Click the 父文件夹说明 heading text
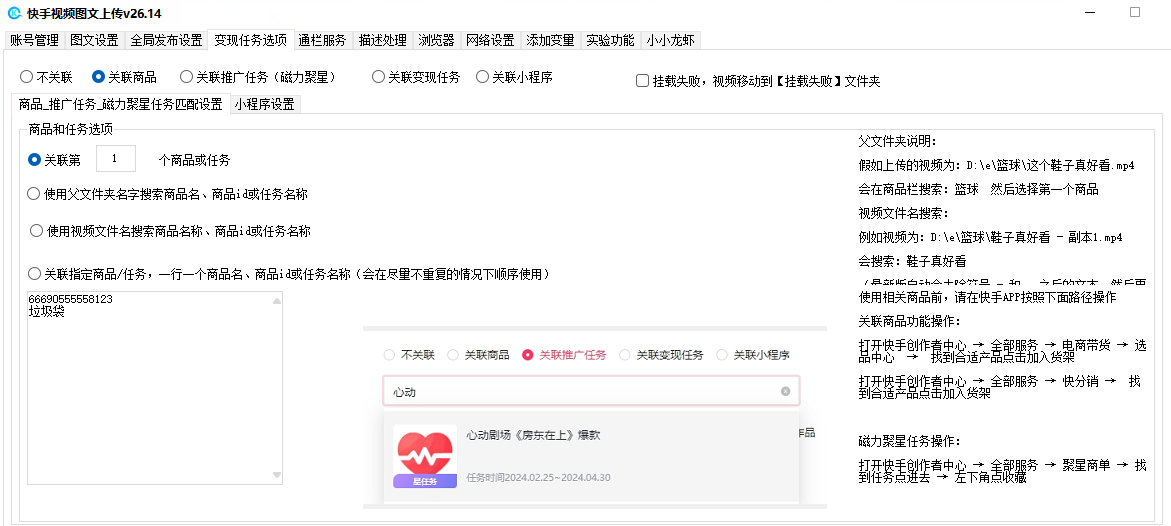Screen dimensions: 1171x526 pos(897,142)
